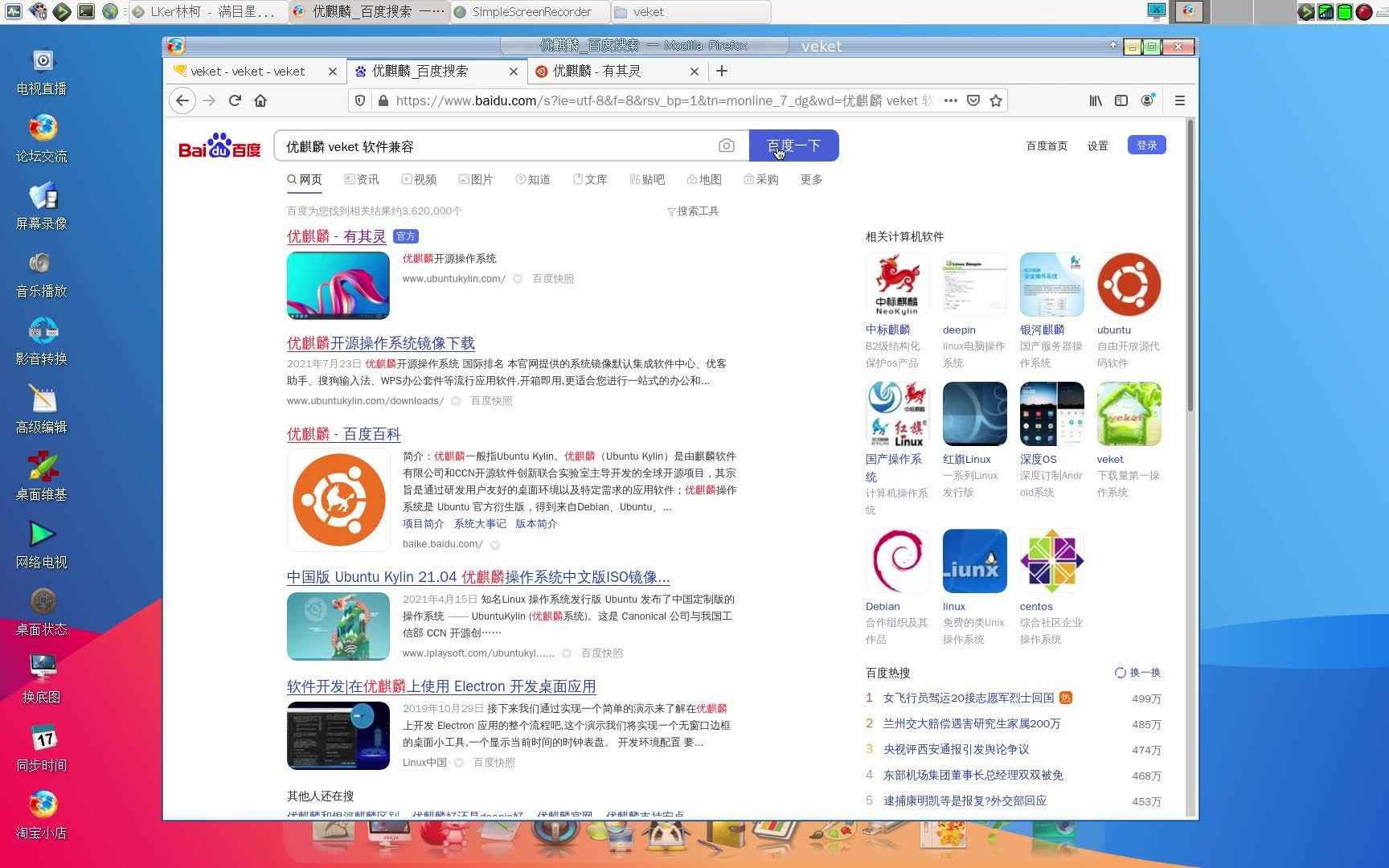Open the veket related software thumbnail
The height and width of the screenshot is (868, 1389).
click(x=1129, y=414)
